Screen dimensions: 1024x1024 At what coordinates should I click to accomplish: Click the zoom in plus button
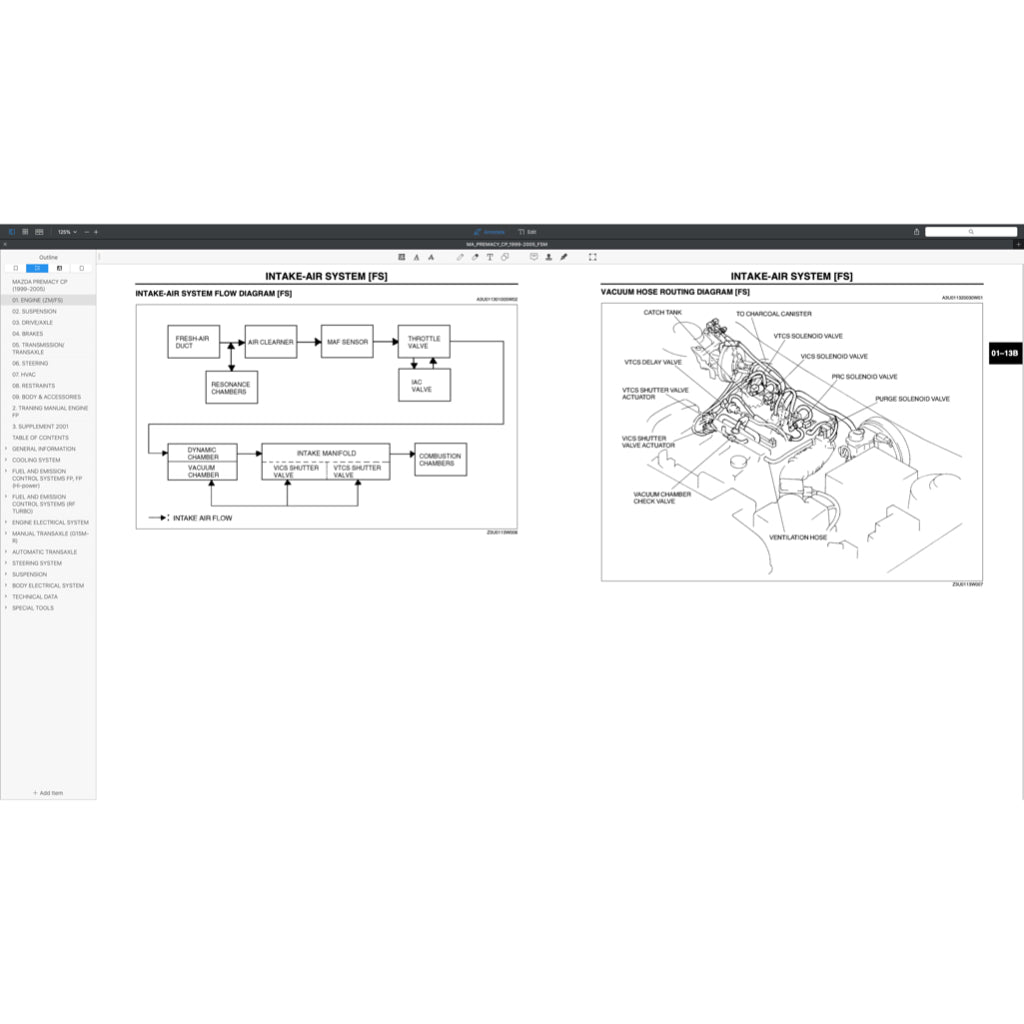[x=96, y=231]
